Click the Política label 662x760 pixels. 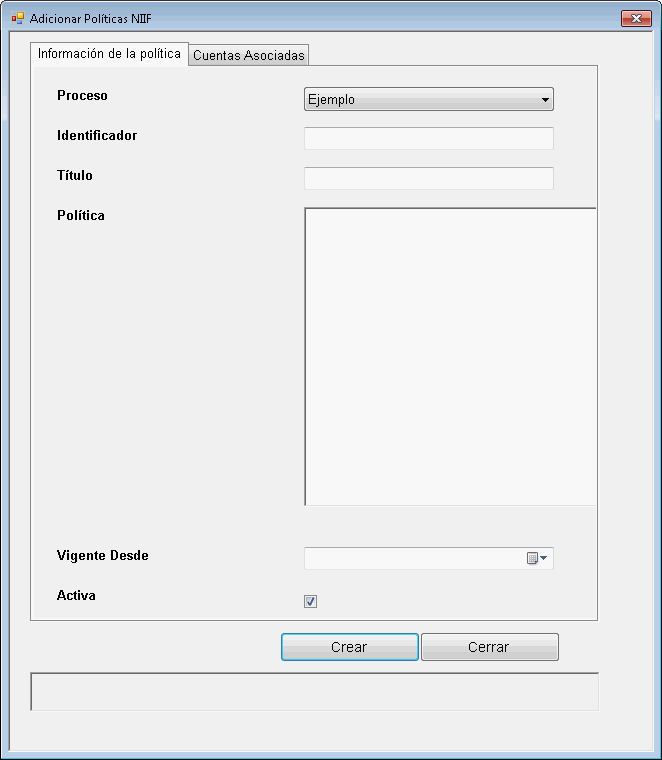(x=81, y=216)
